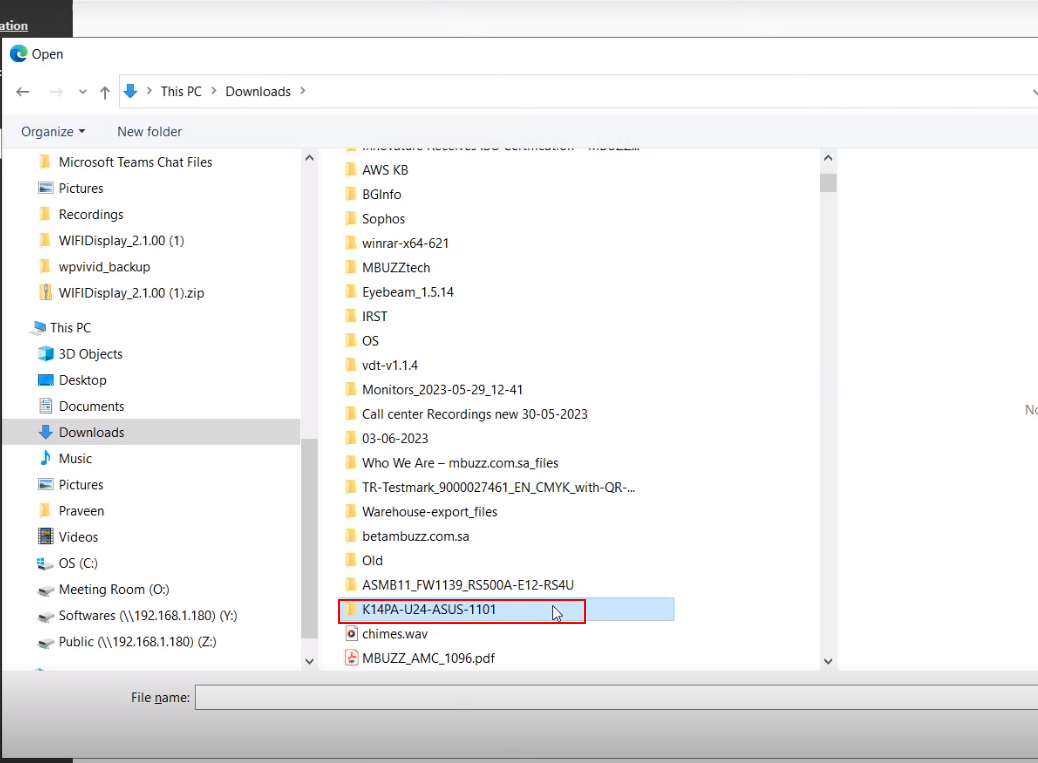Click the file list scrollbar thumb

tap(828, 183)
